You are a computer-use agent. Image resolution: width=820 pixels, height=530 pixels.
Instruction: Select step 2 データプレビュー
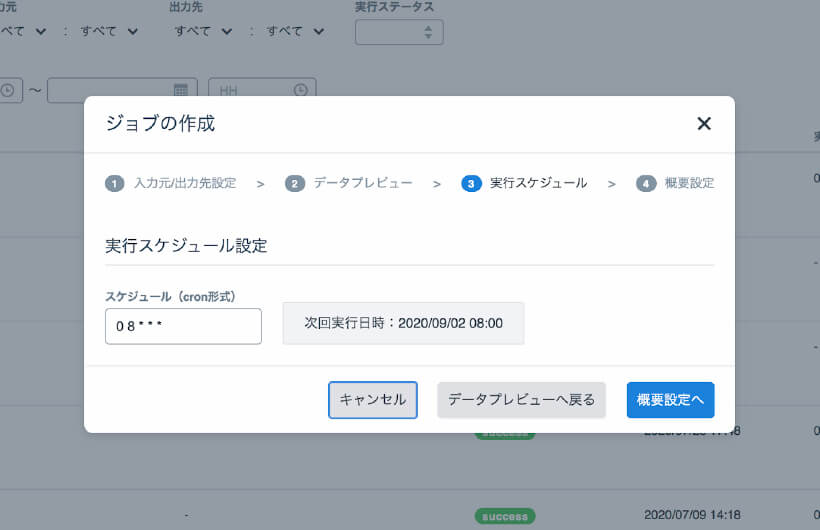pos(349,183)
